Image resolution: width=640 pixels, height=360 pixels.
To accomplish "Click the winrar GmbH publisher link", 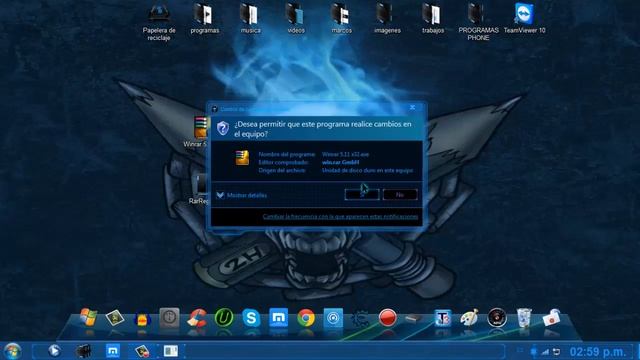I will [x=340, y=162].
